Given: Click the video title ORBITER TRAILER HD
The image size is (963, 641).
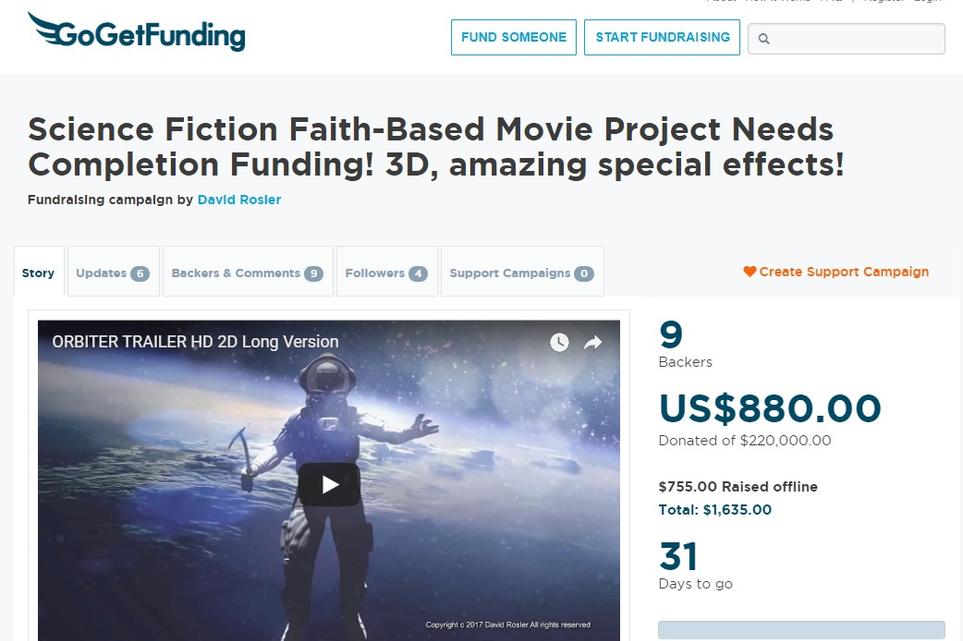Looking at the screenshot, I should (x=195, y=341).
